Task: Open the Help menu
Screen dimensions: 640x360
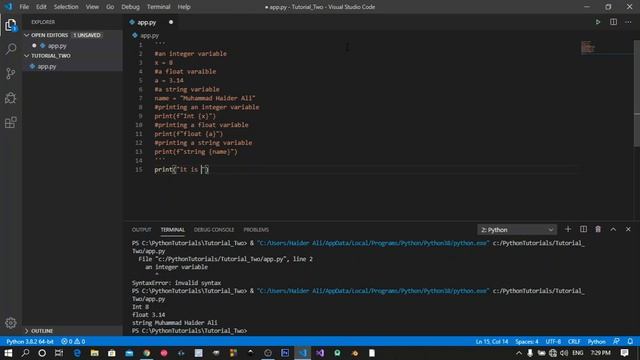Action: pos(184,7)
